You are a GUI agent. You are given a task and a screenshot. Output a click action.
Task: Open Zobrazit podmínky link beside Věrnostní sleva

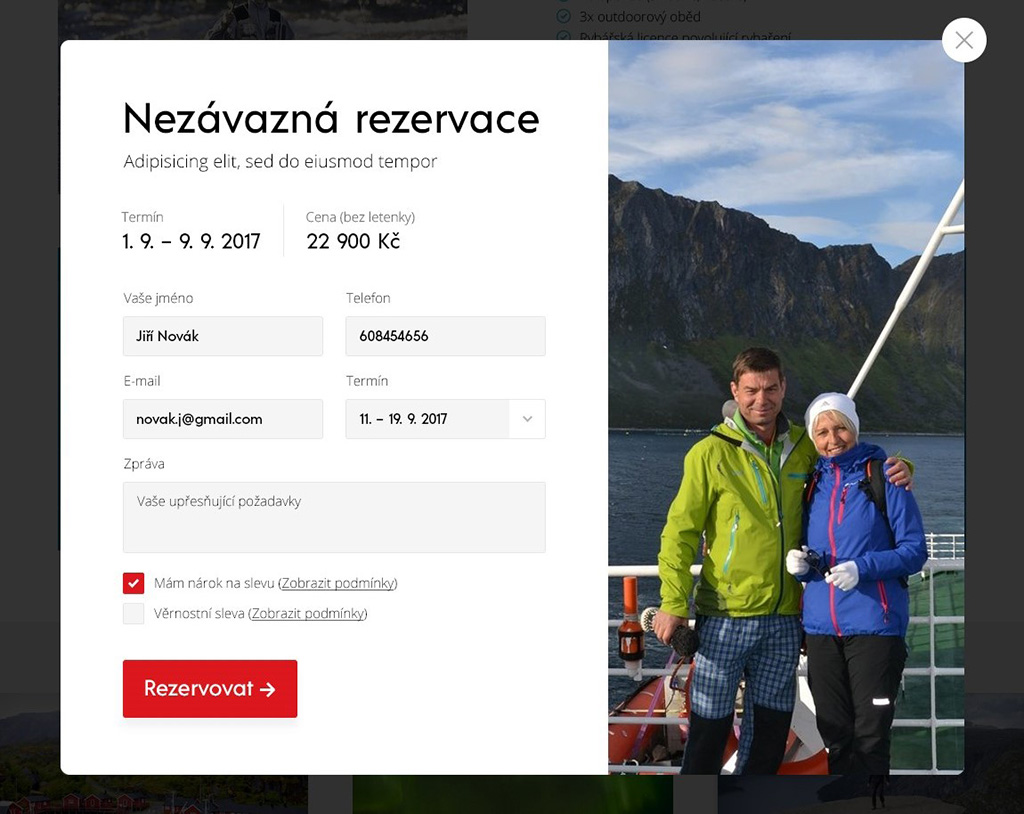point(308,613)
